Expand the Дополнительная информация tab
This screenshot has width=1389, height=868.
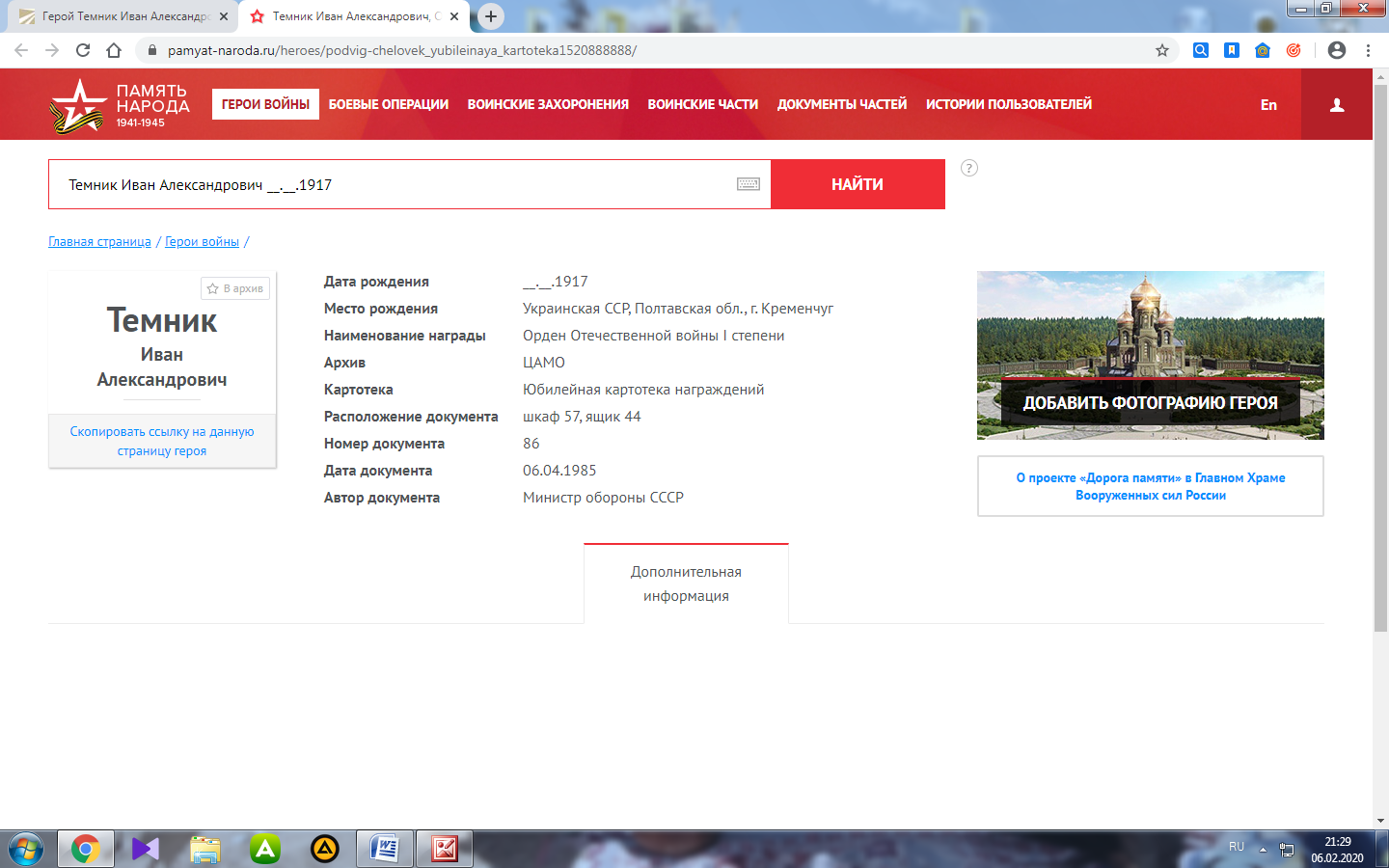click(x=686, y=583)
